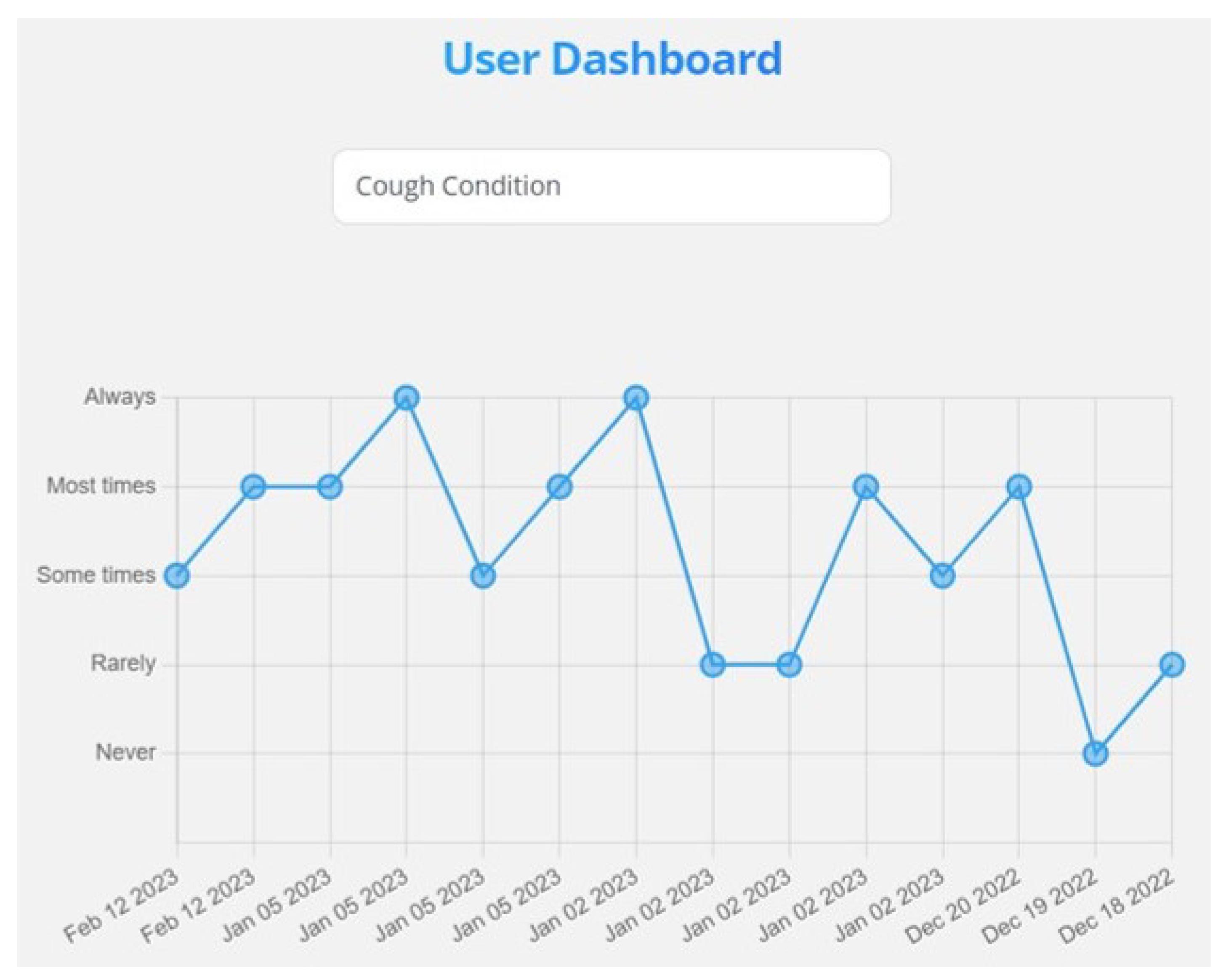This screenshot has width=1226, height=980.
Task: Click the Always y-axis label
Action: tap(120, 397)
